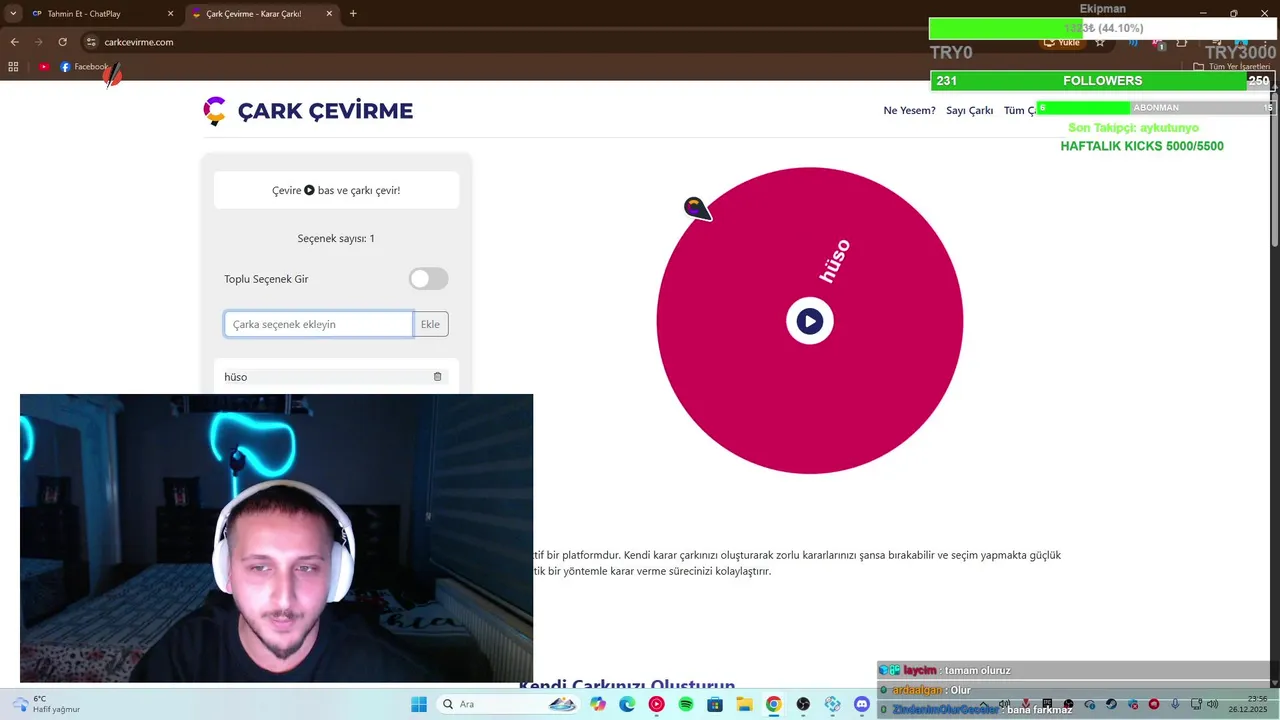
Task: Open the browser apps grid icon
Action: click(13, 67)
